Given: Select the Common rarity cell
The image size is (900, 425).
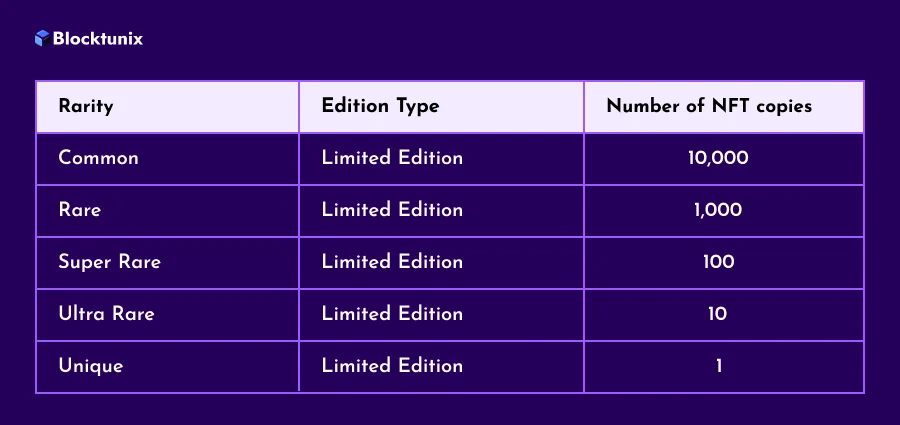Looking at the screenshot, I should pyautogui.click(x=99, y=158).
